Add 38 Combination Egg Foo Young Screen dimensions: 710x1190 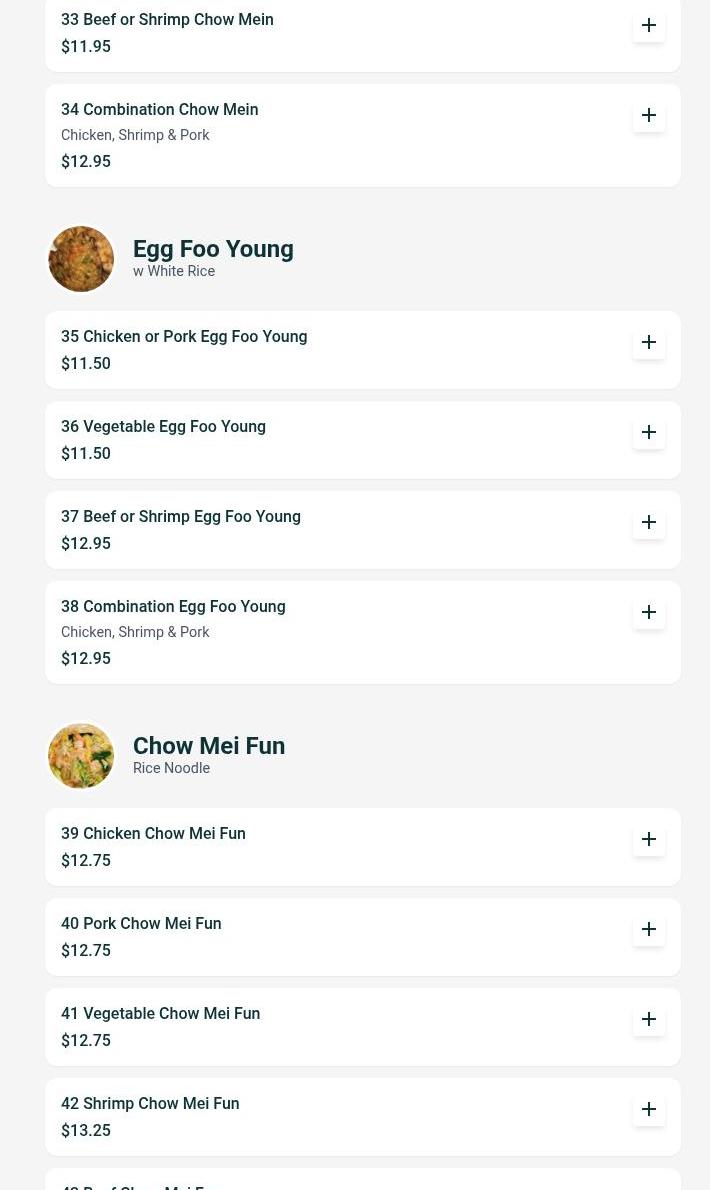pos(649,612)
